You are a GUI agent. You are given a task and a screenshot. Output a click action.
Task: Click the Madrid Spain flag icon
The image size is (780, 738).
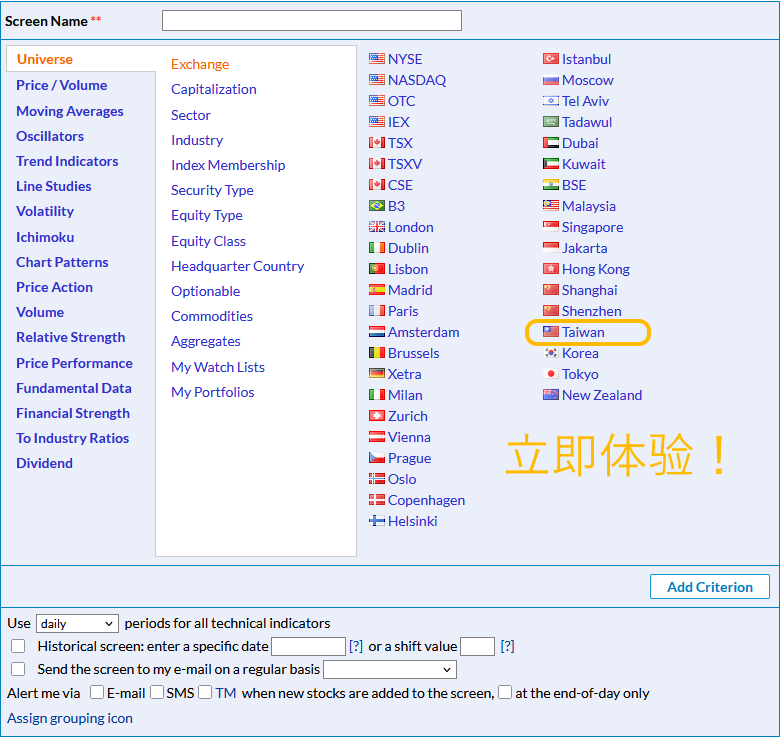coord(377,289)
